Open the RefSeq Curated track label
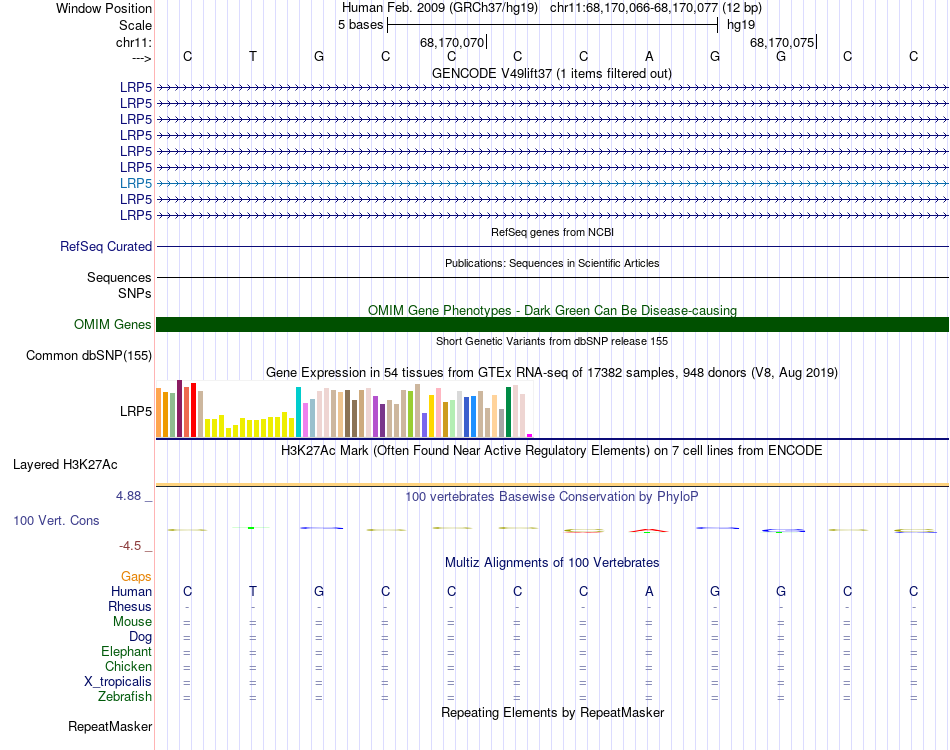Screen dimensions: 950x750 pyautogui.click(x=105, y=247)
